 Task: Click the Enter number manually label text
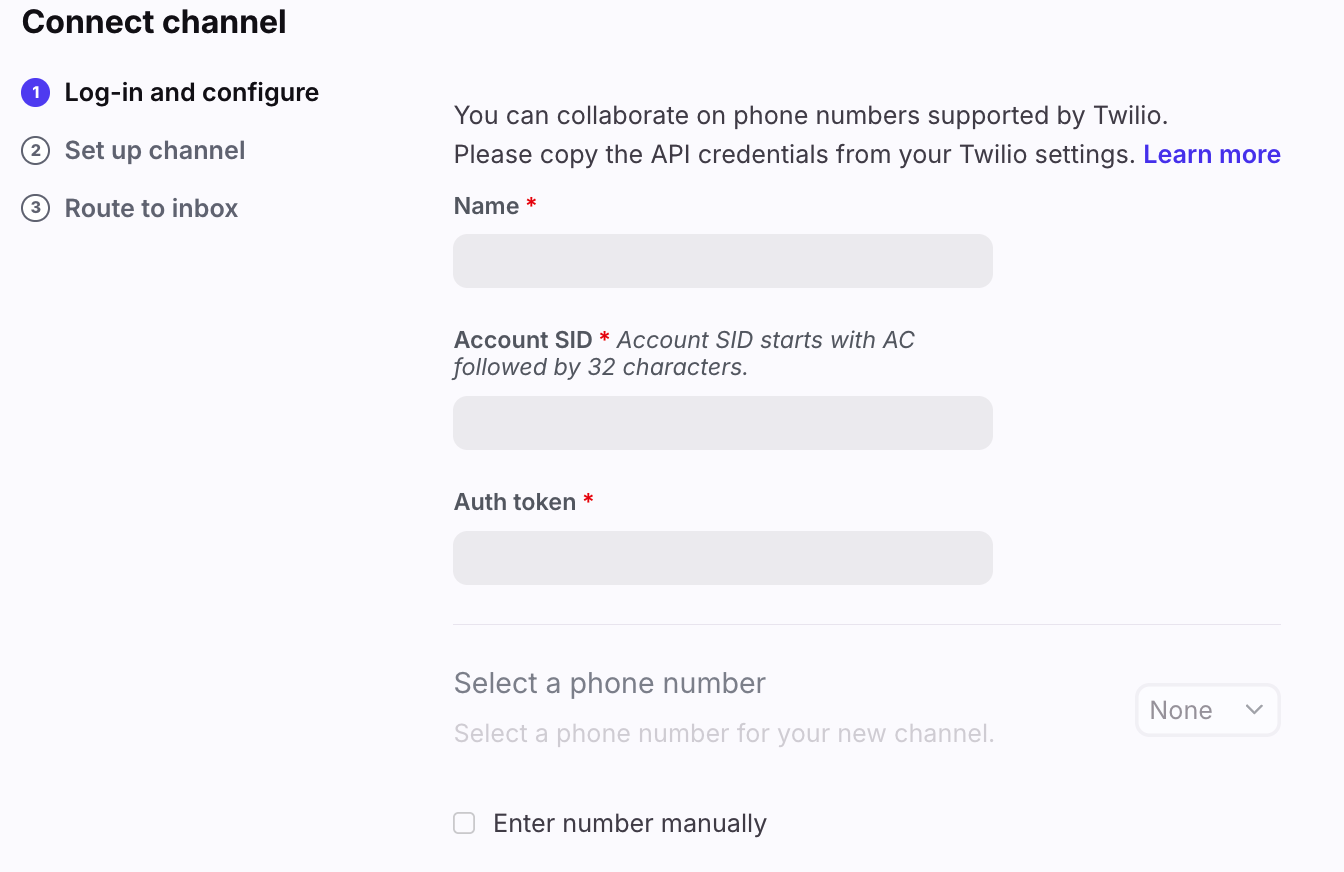point(630,823)
